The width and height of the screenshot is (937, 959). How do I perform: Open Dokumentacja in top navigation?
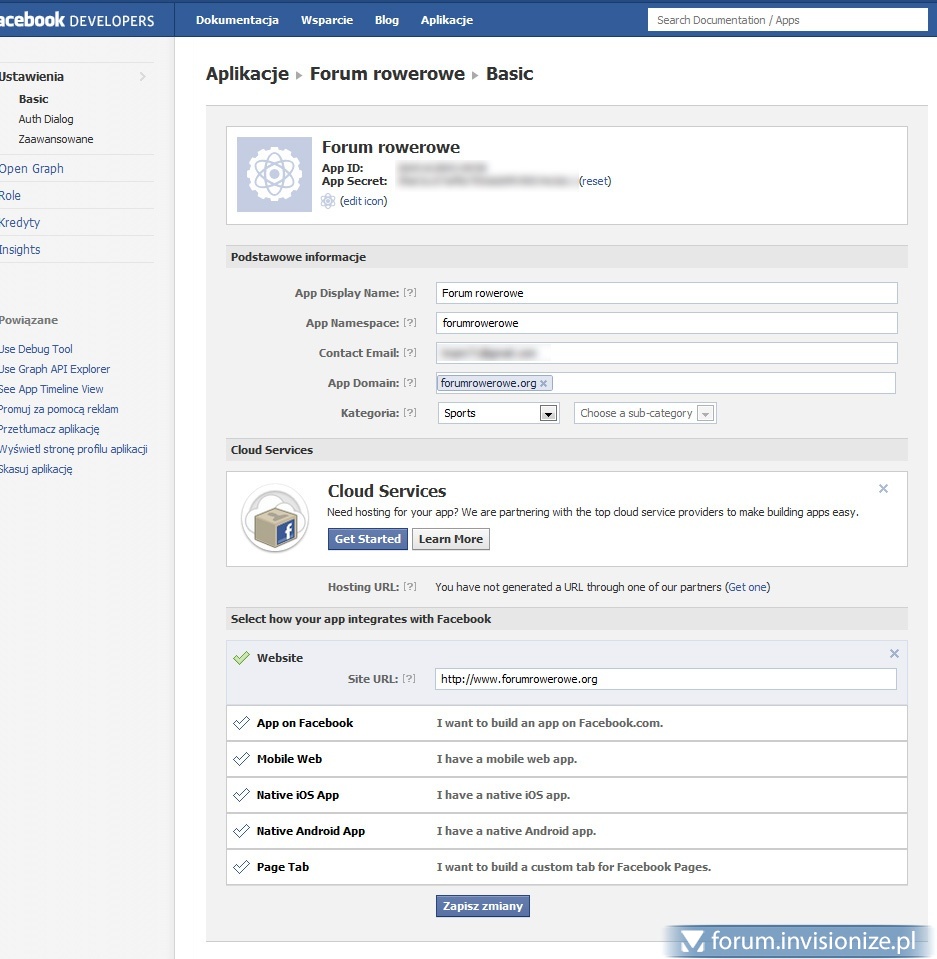click(x=237, y=20)
